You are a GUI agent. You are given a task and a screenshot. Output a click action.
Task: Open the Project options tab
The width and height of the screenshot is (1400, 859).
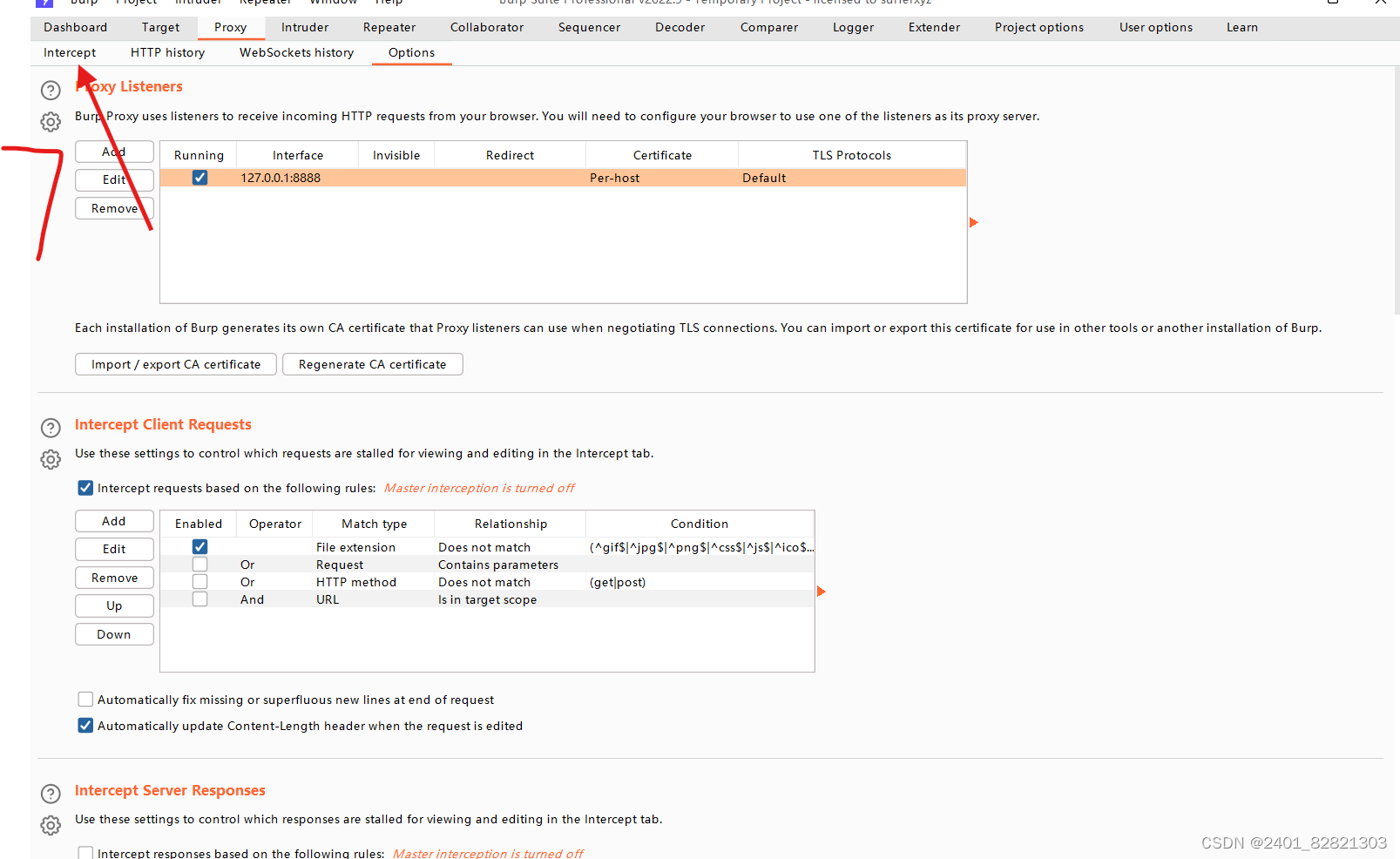coord(1039,27)
